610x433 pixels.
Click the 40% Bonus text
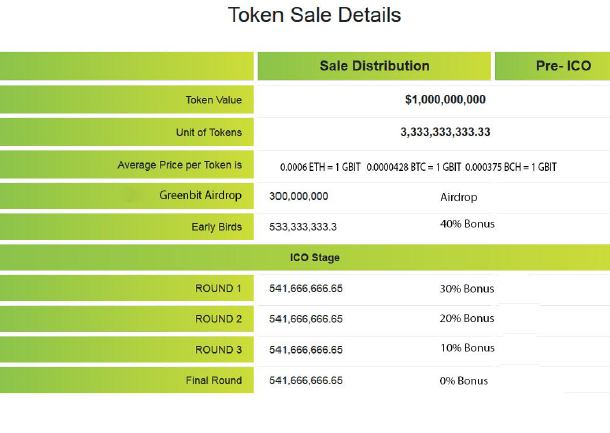tap(467, 224)
